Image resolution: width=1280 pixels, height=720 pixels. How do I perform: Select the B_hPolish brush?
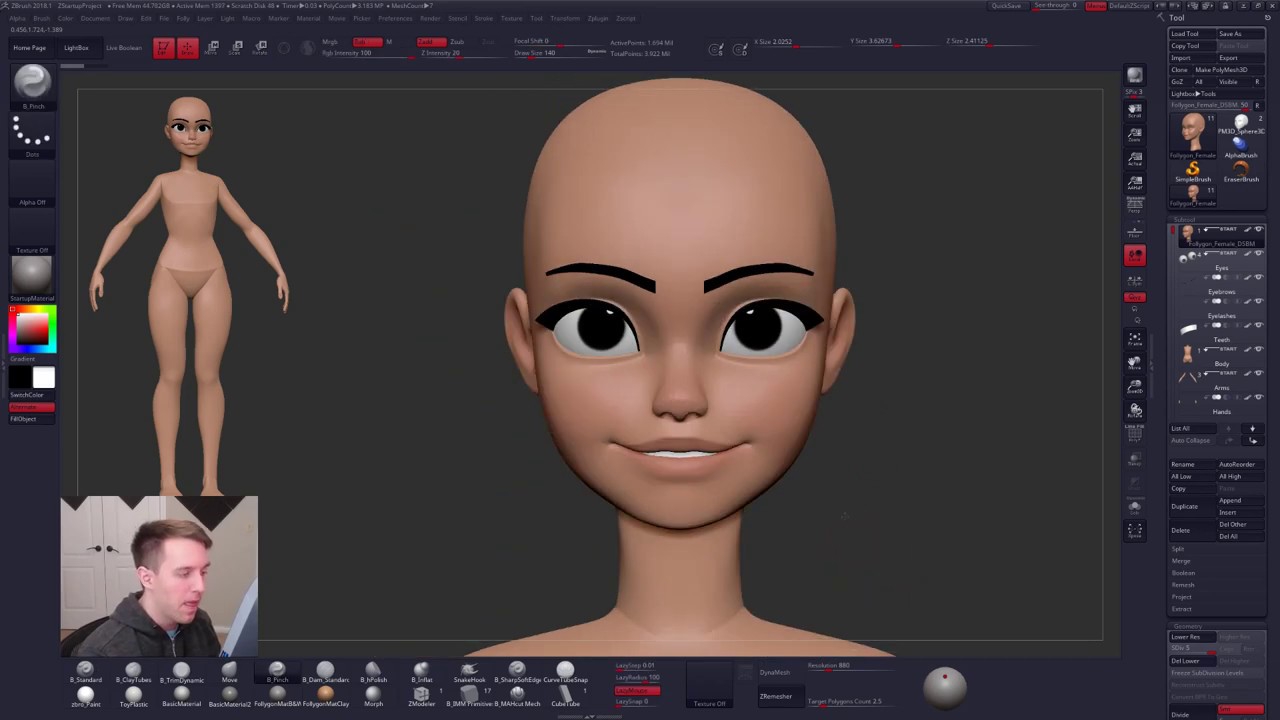pos(373,672)
